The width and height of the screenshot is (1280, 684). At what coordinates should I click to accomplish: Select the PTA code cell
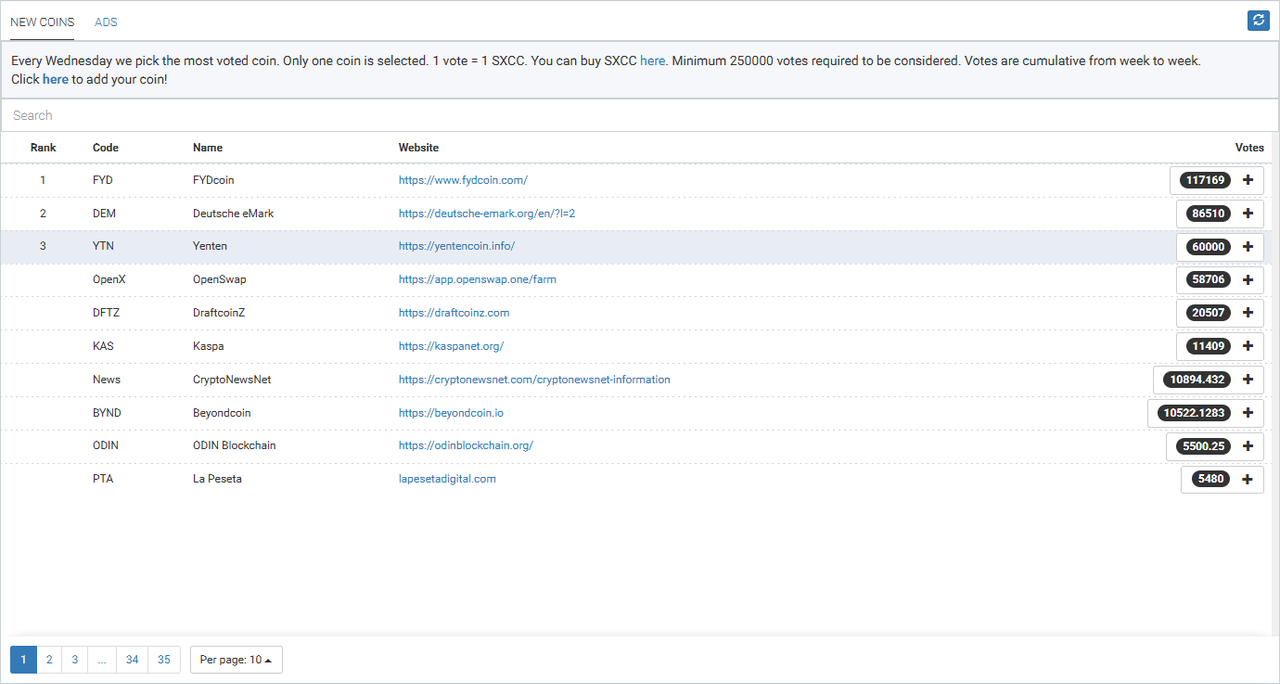click(103, 479)
